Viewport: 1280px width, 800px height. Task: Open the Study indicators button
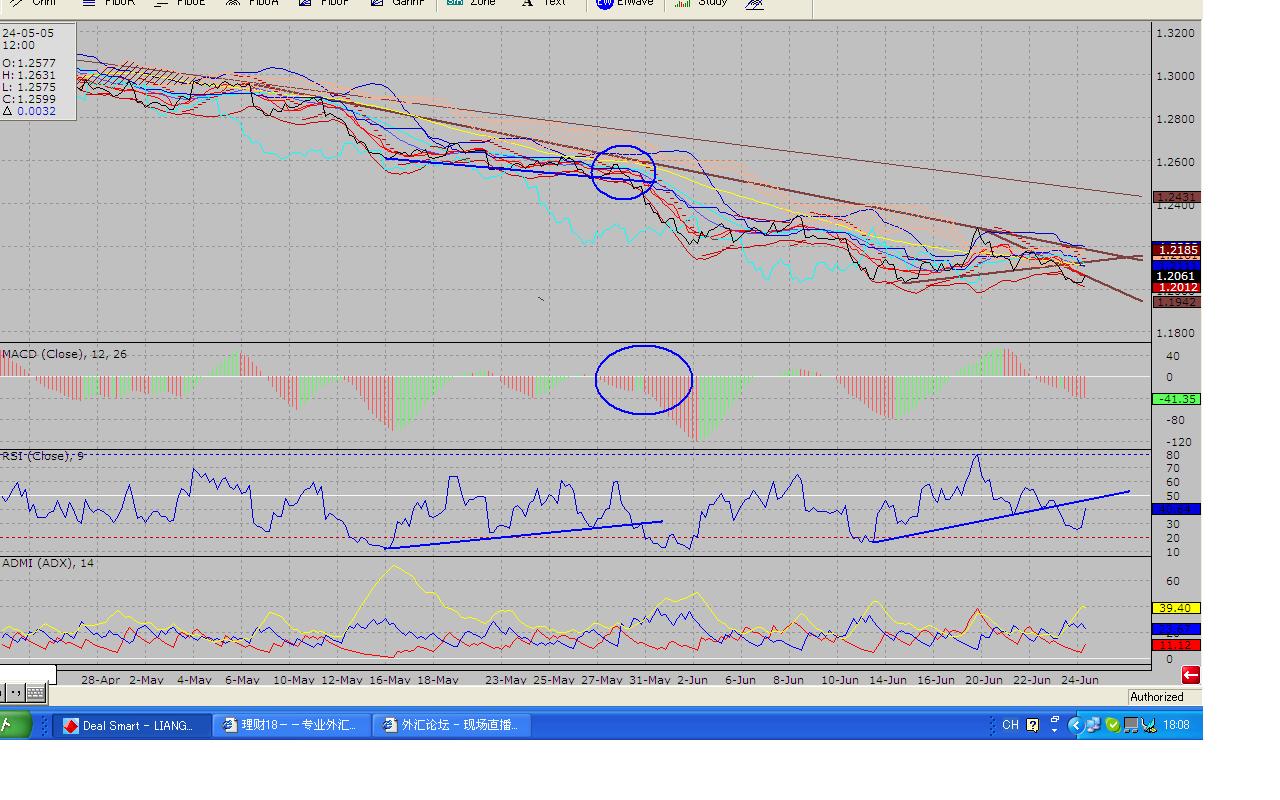(701, 3)
